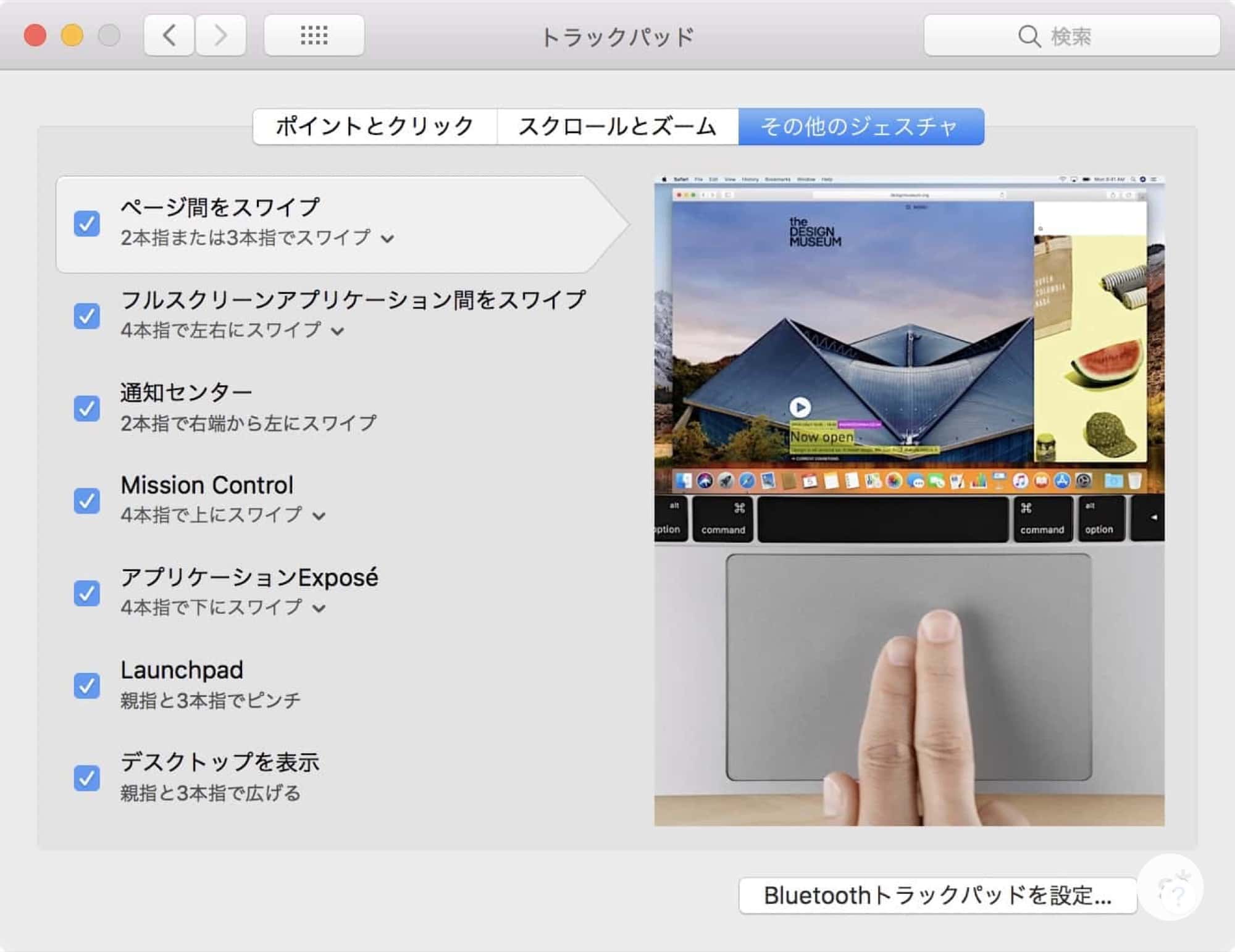Screen dimensions: 1235x952
Task: Click the Bluetoothトラックパッドを設定 button
Action: [937, 895]
